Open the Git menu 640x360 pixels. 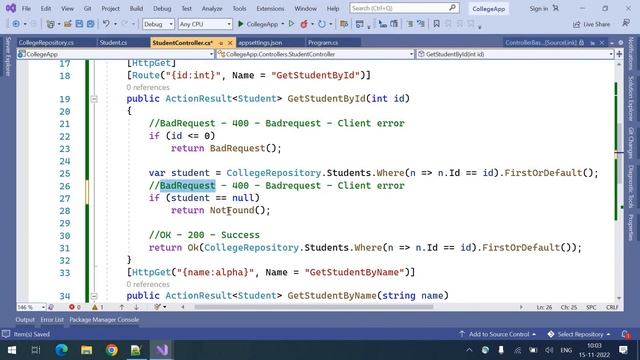[87, 8]
